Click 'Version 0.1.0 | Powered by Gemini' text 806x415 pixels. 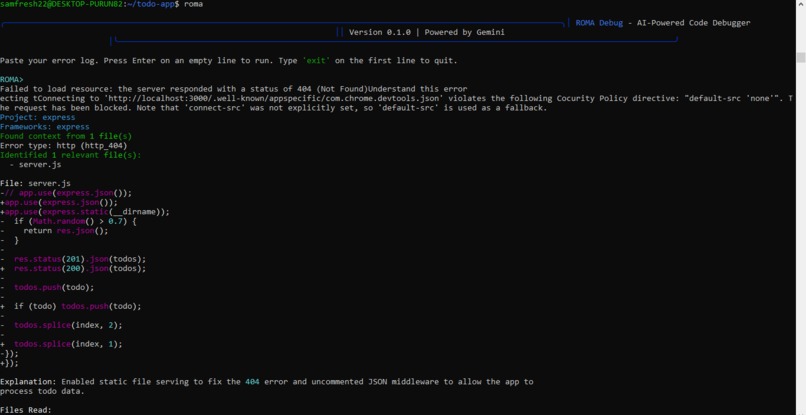427,32
